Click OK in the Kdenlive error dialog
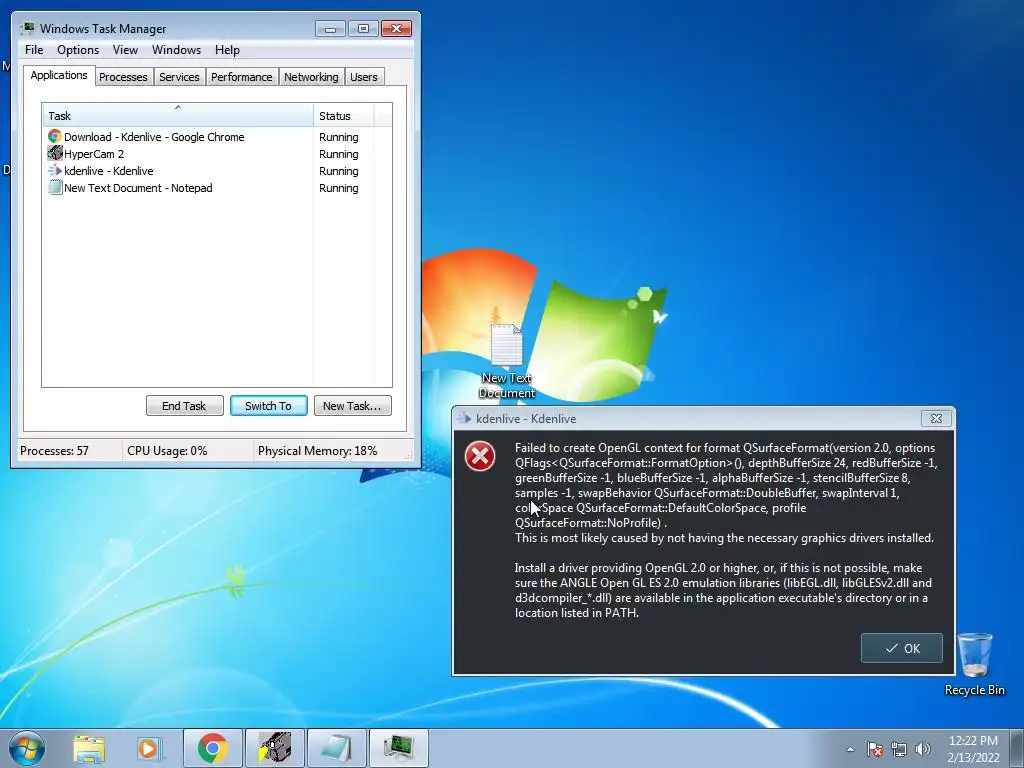Screen dimensions: 1024x768 click(901, 648)
